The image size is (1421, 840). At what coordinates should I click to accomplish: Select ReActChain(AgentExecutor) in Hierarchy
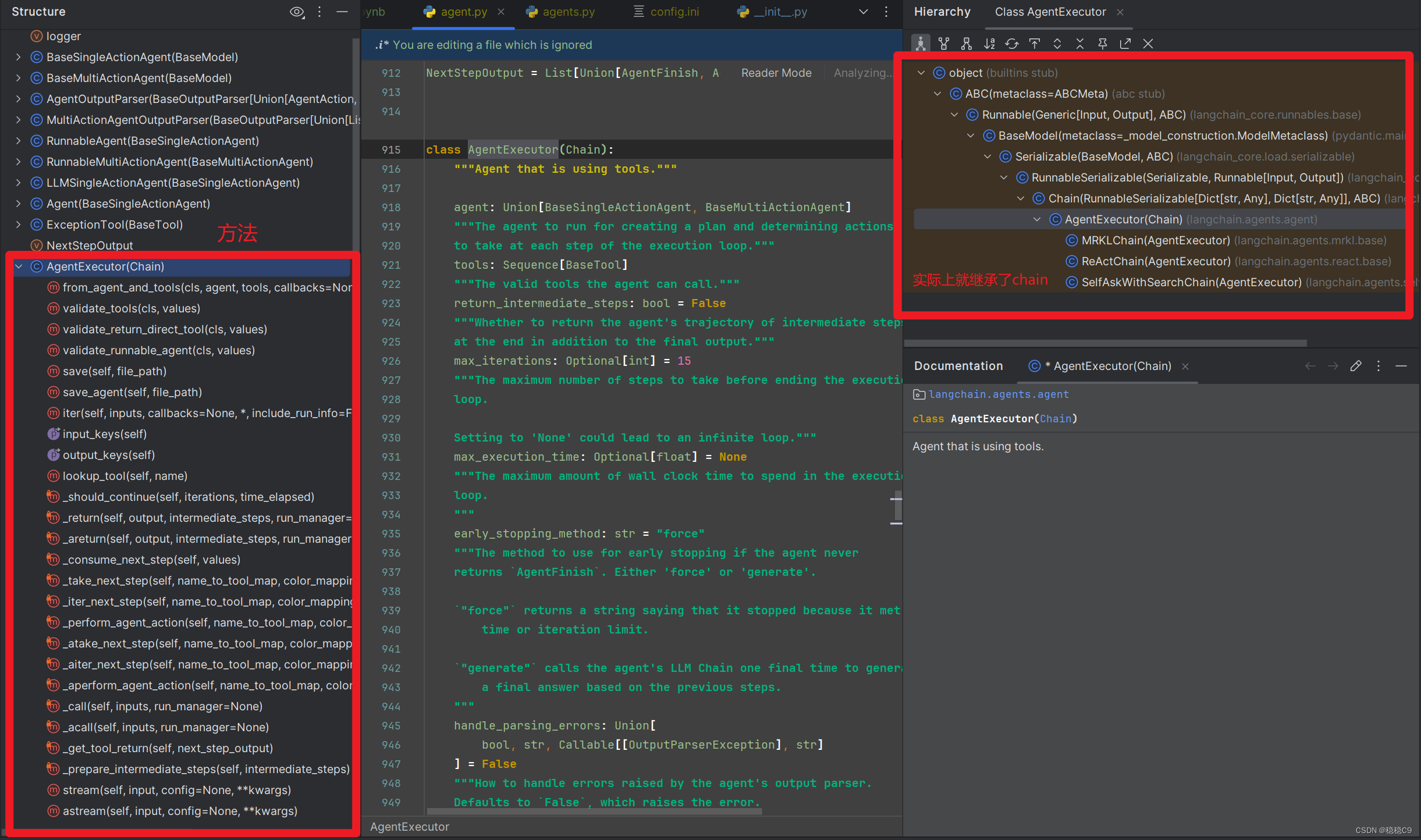1156,261
